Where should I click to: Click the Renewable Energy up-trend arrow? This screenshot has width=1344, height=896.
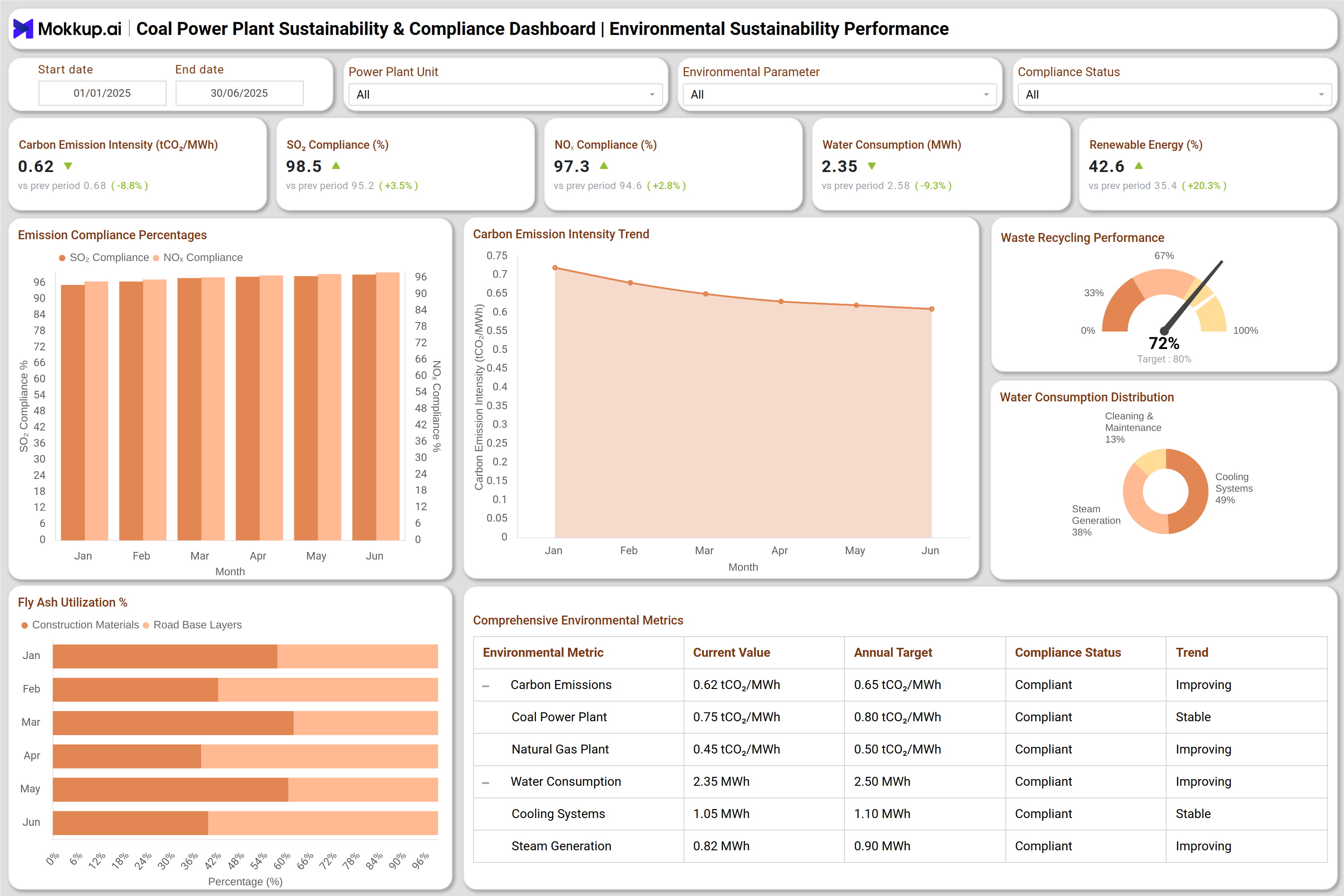pyautogui.click(x=1139, y=166)
